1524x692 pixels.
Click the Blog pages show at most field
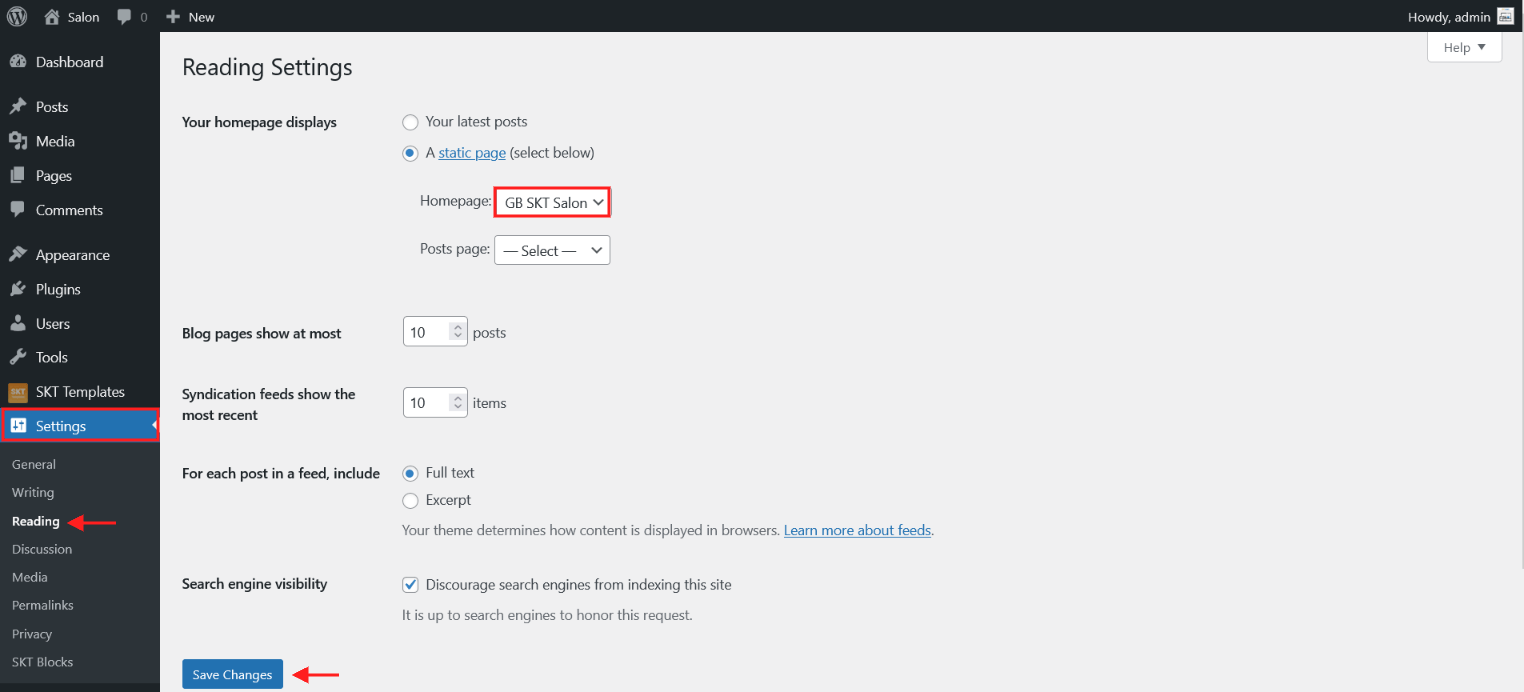435,332
